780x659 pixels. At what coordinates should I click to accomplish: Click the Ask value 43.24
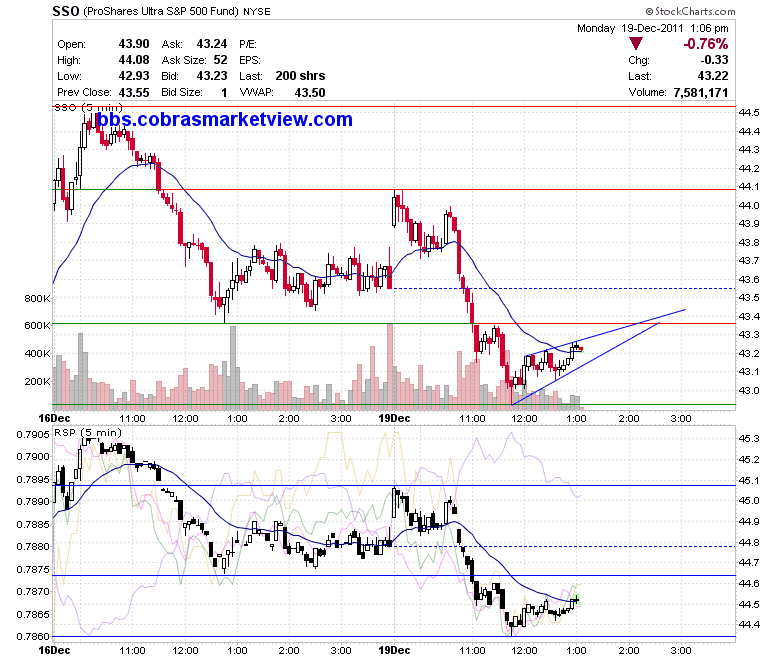(212, 44)
